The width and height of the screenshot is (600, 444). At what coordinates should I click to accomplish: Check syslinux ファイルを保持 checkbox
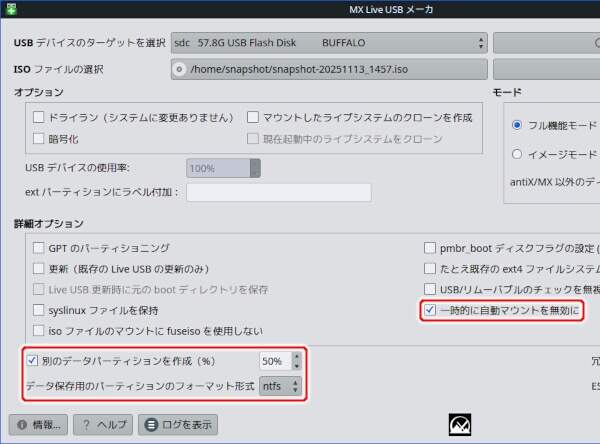point(39,310)
